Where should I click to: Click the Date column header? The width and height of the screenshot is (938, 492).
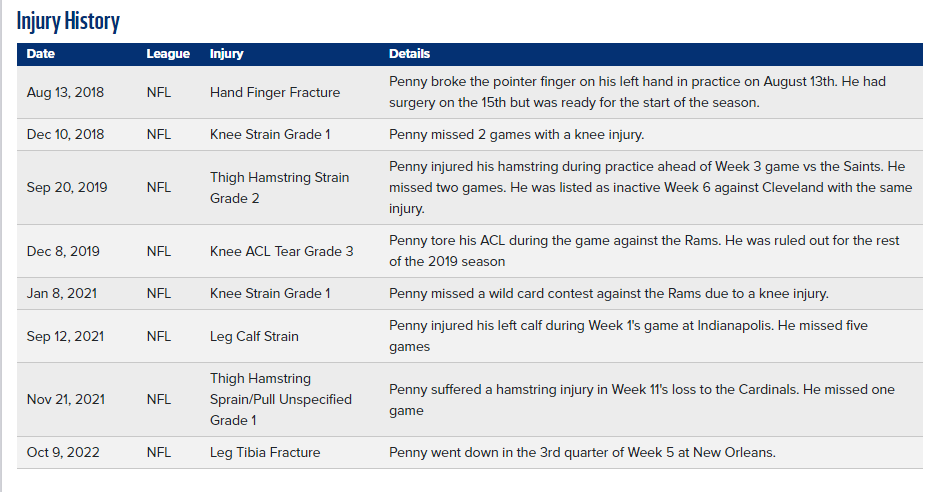[41, 54]
